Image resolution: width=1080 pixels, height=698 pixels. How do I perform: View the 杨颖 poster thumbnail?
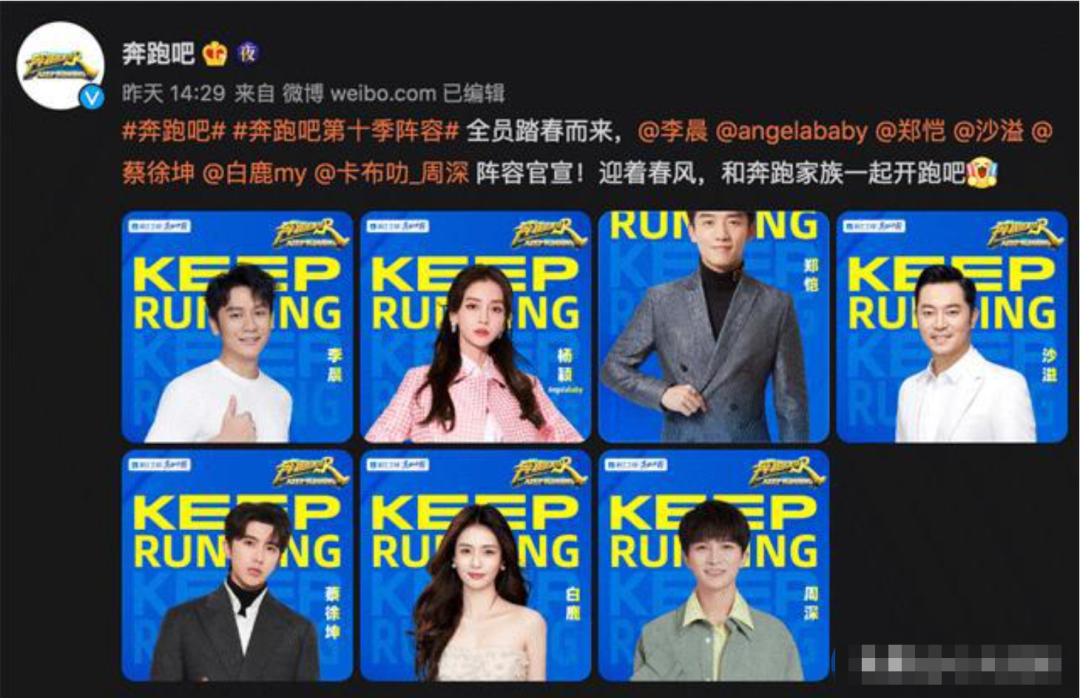click(x=475, y=327)
